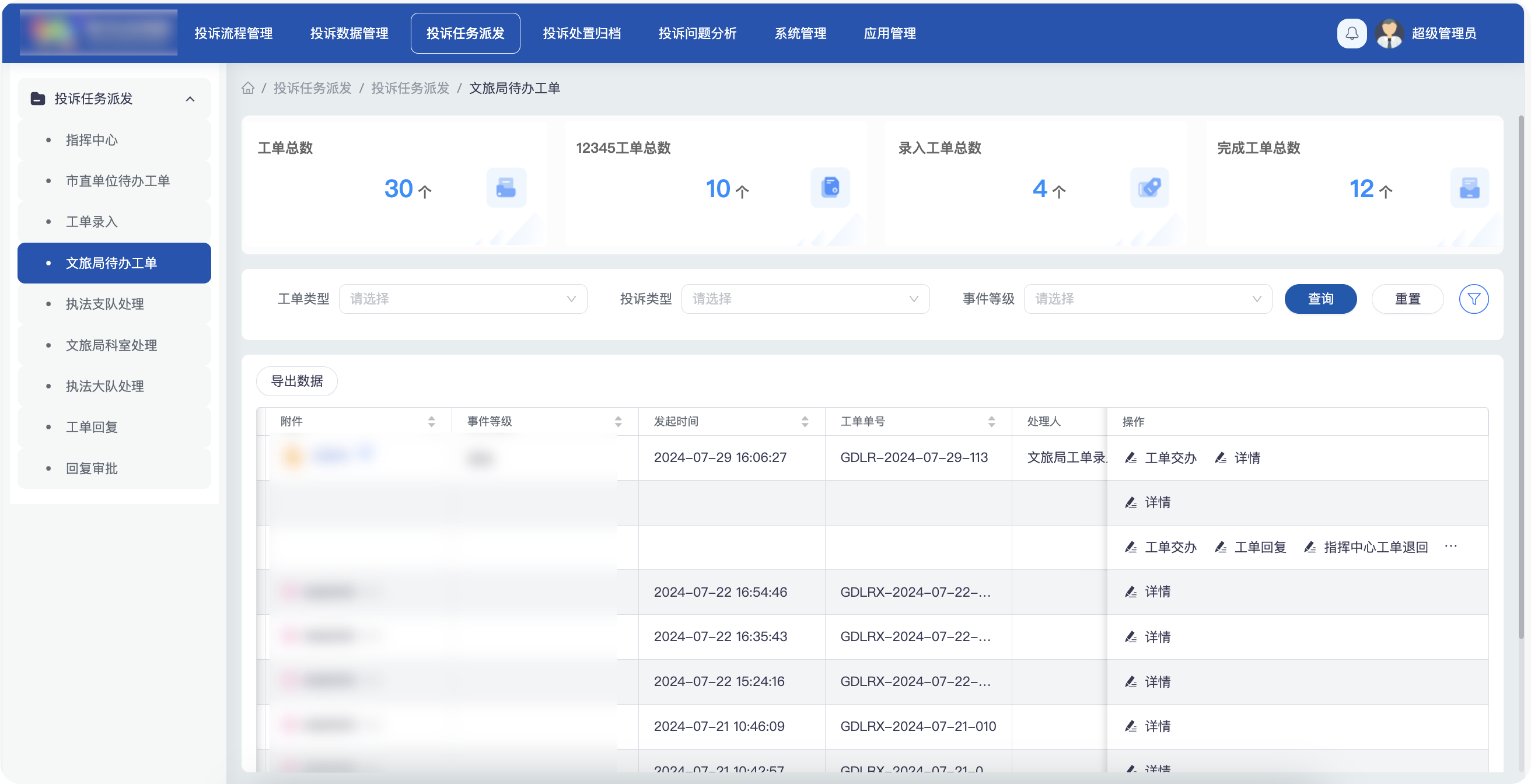Open 应用管理 tab
This screenshot has width=1531, height=784.
coord(889,33)
